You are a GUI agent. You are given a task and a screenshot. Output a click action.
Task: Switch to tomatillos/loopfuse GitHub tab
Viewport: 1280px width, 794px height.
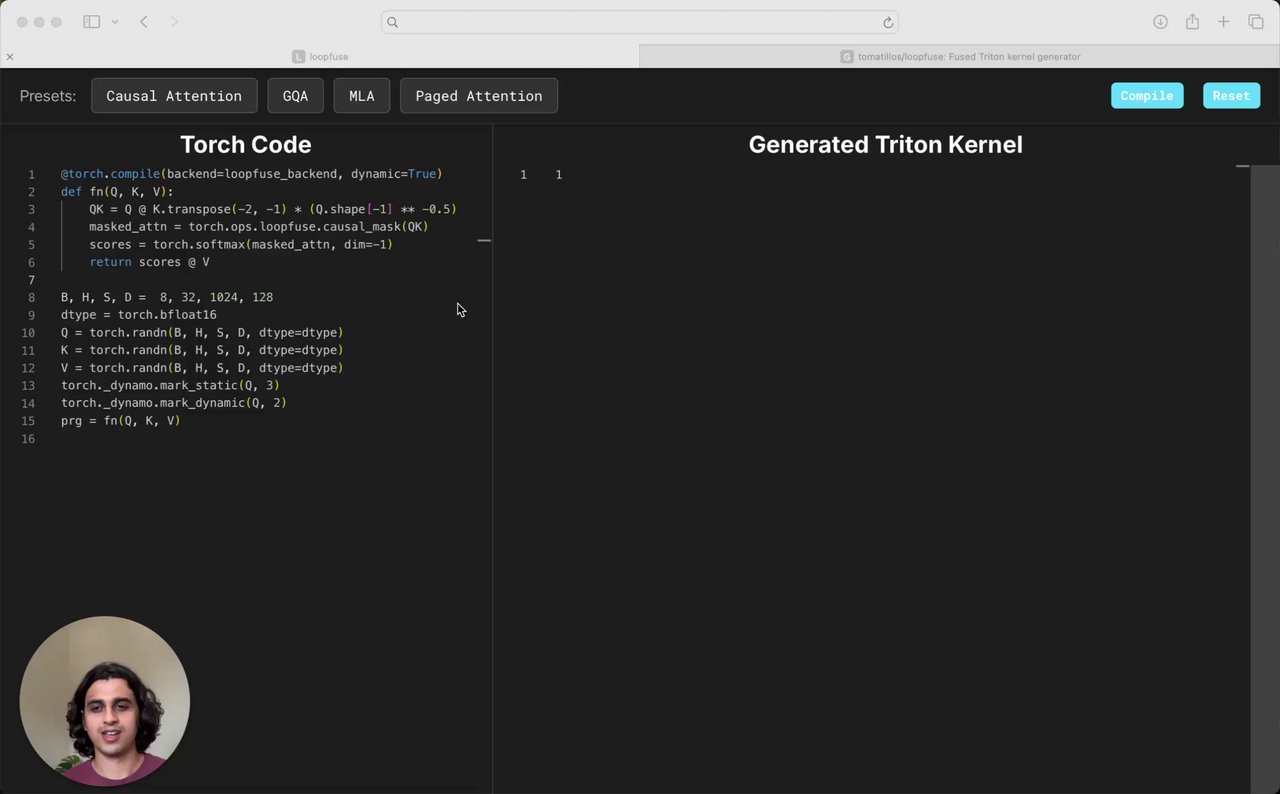click(x=960, y=57)
